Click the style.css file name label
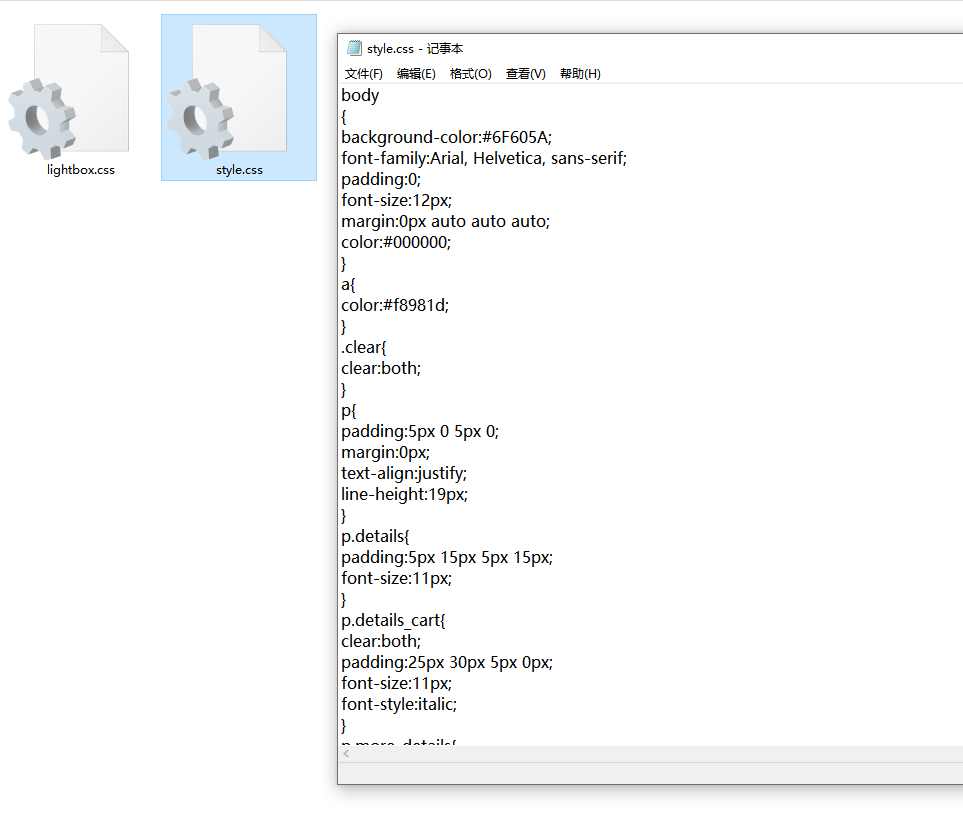Image resolution: width=963 pixels, height=820 pixels. pyautogui.click(x=239, y=170)
